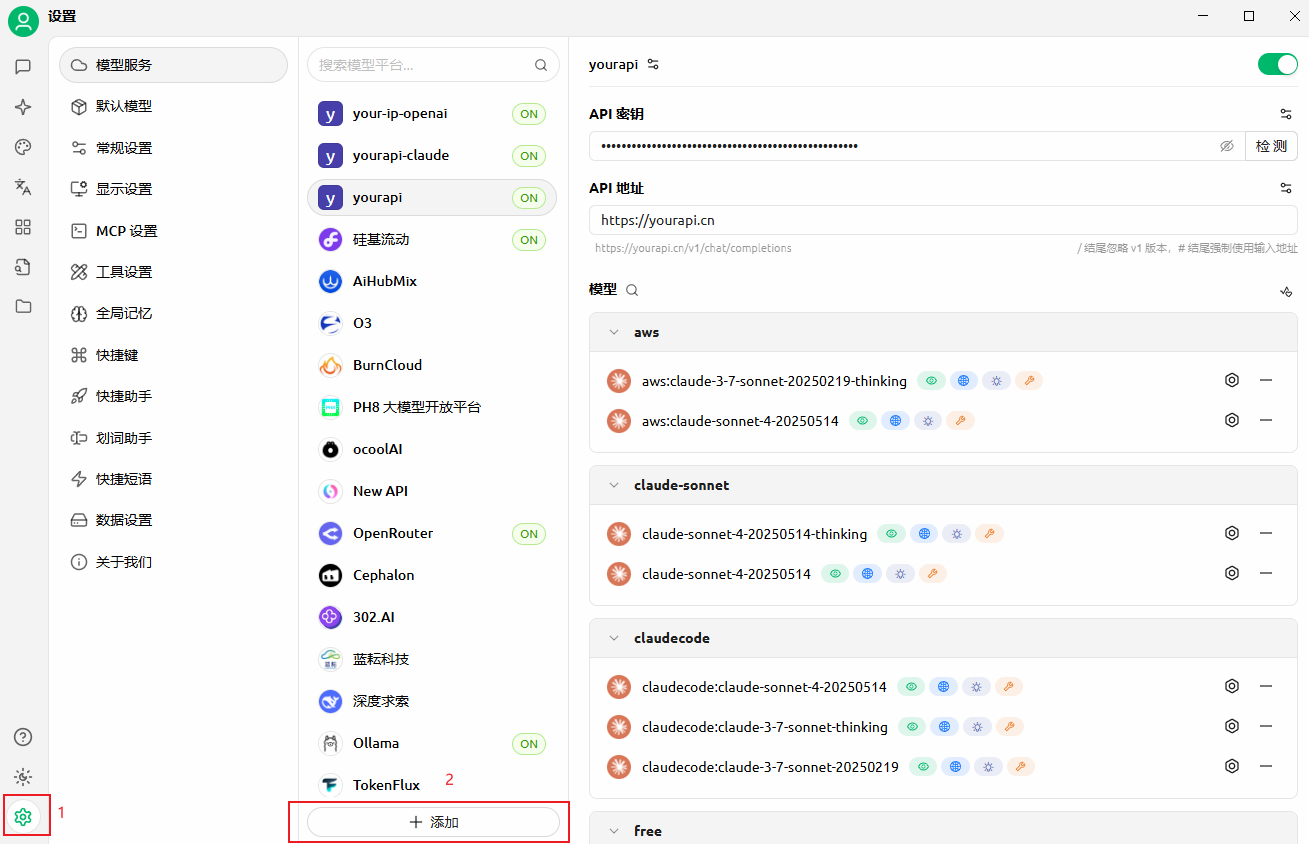The width and height of the screenshot is (1309, 844).
Task: Open yourapi provider settings sliders icon
Action: [653, 64]
